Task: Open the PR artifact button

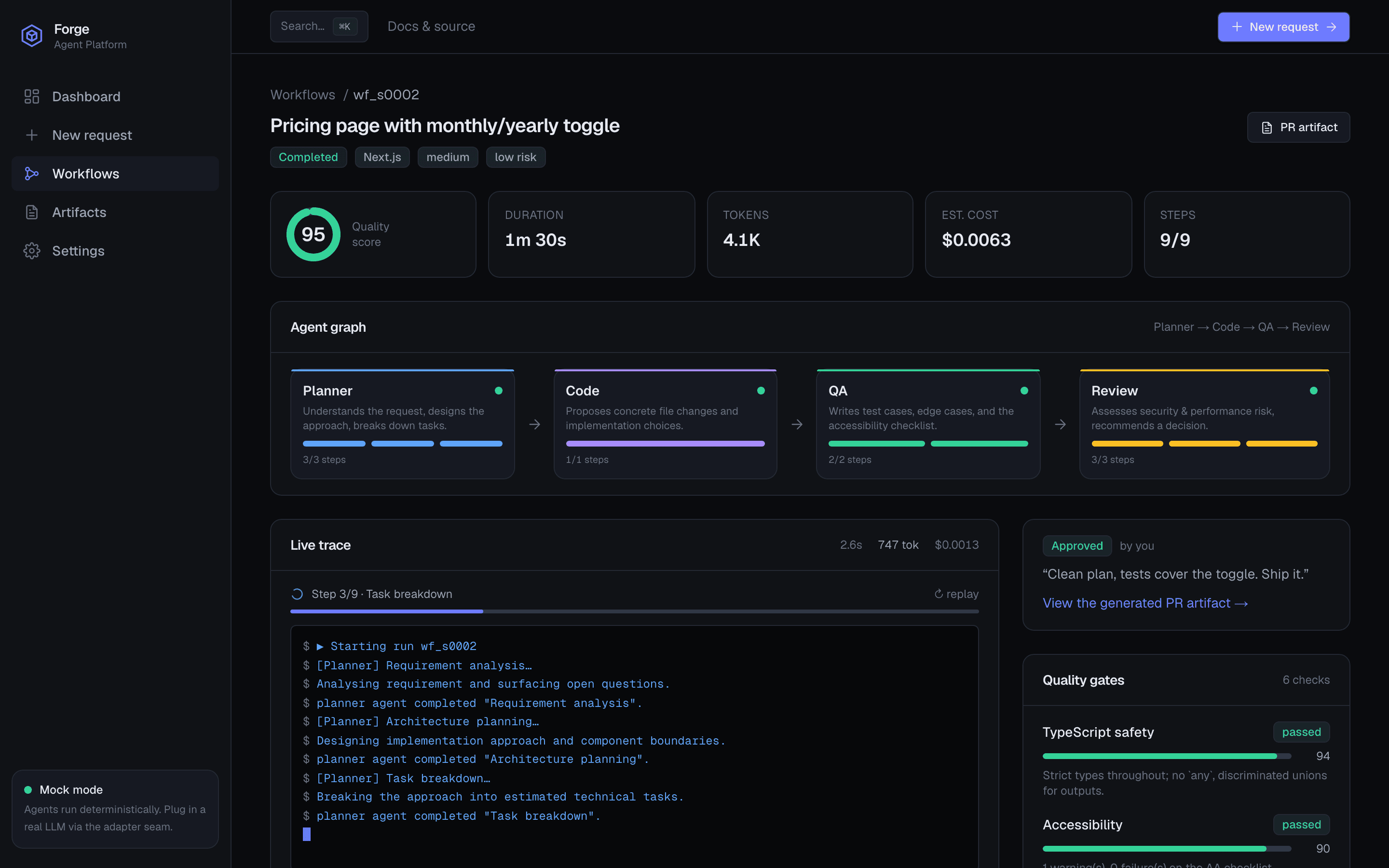Action: click(1298, 127)
